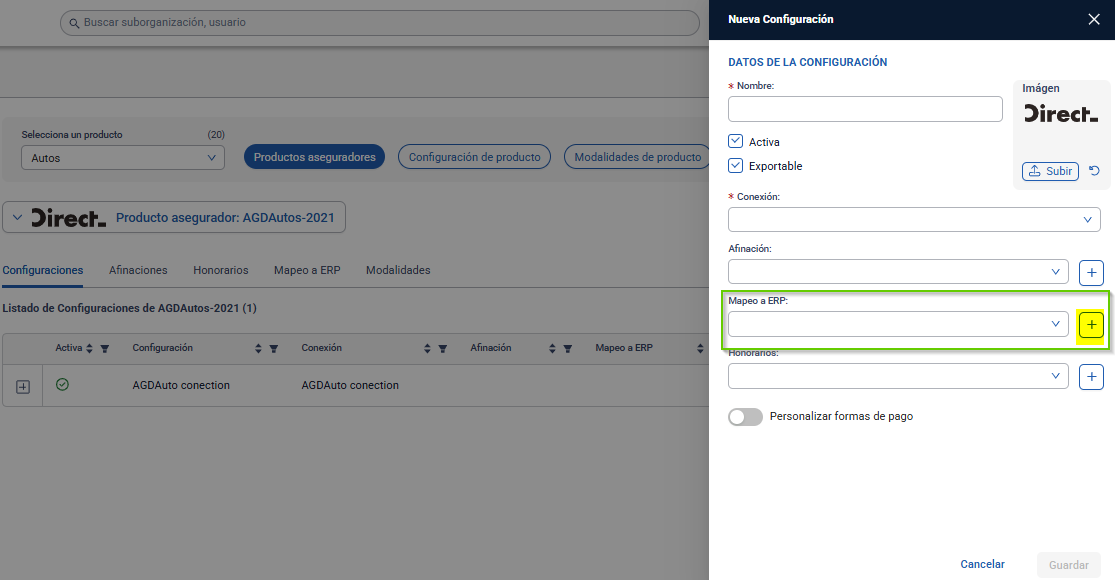Filter the Activa column

(x=105, y=349)
